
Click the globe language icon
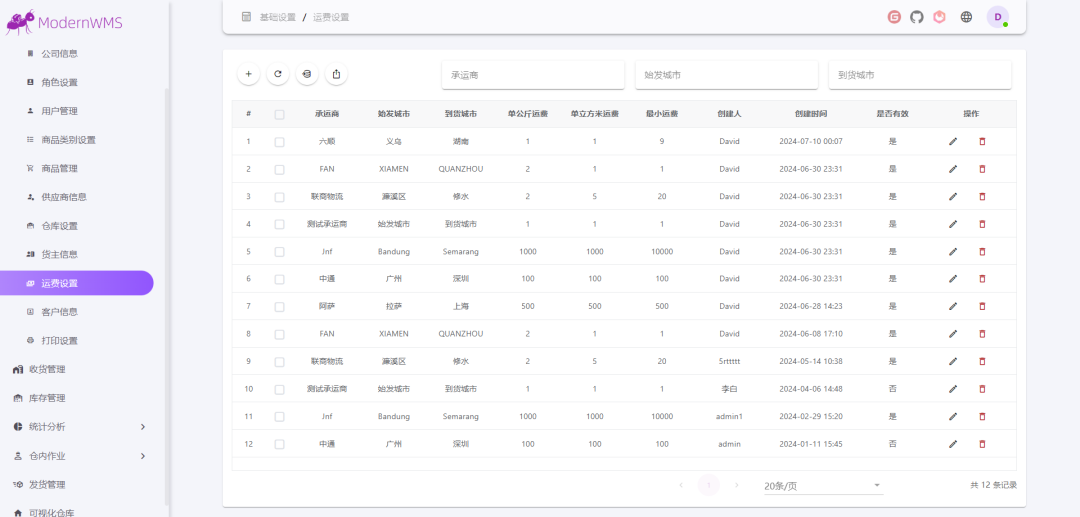coord(966,17)
